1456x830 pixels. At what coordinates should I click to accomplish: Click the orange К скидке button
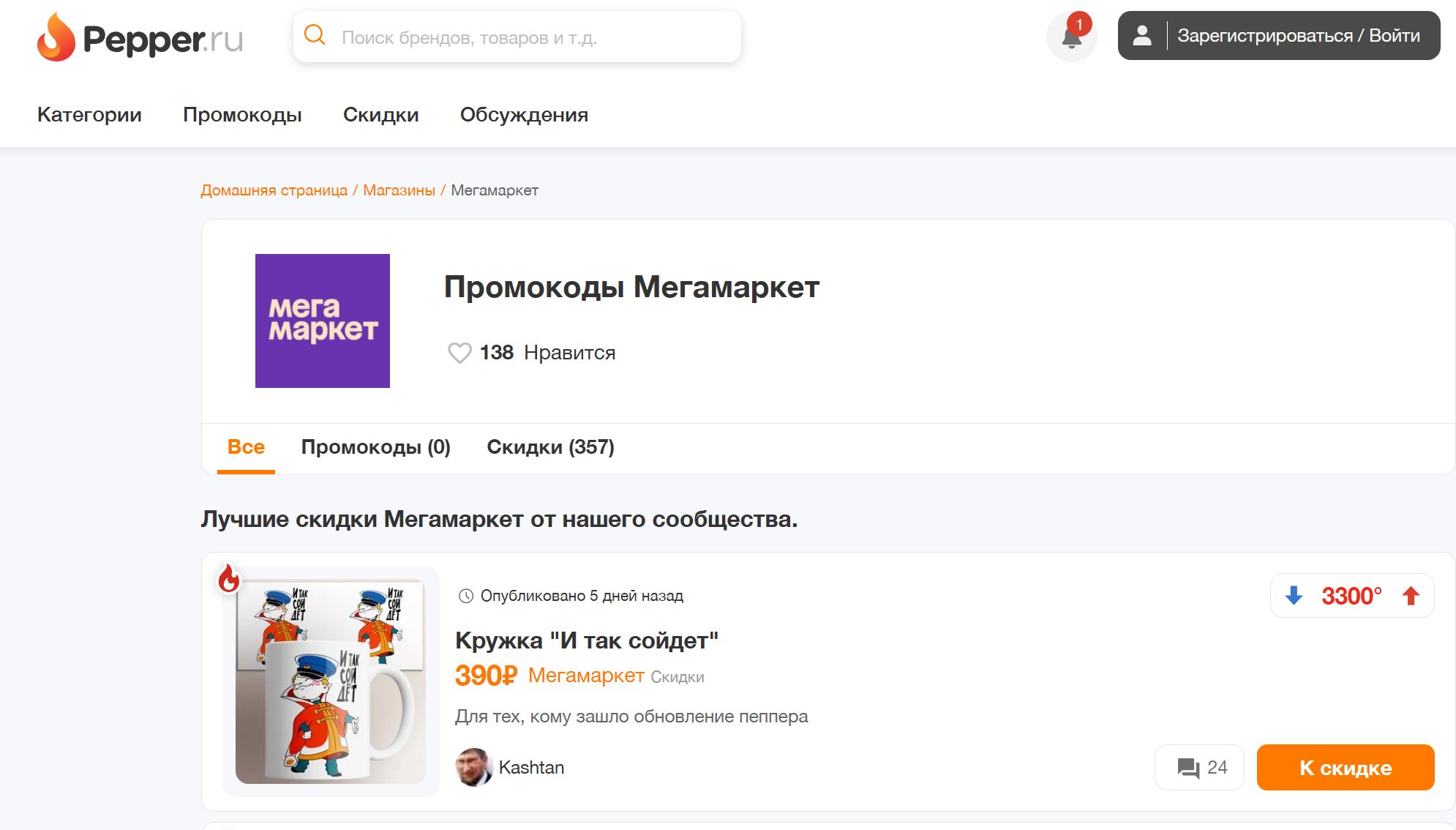pos(1346,767)
